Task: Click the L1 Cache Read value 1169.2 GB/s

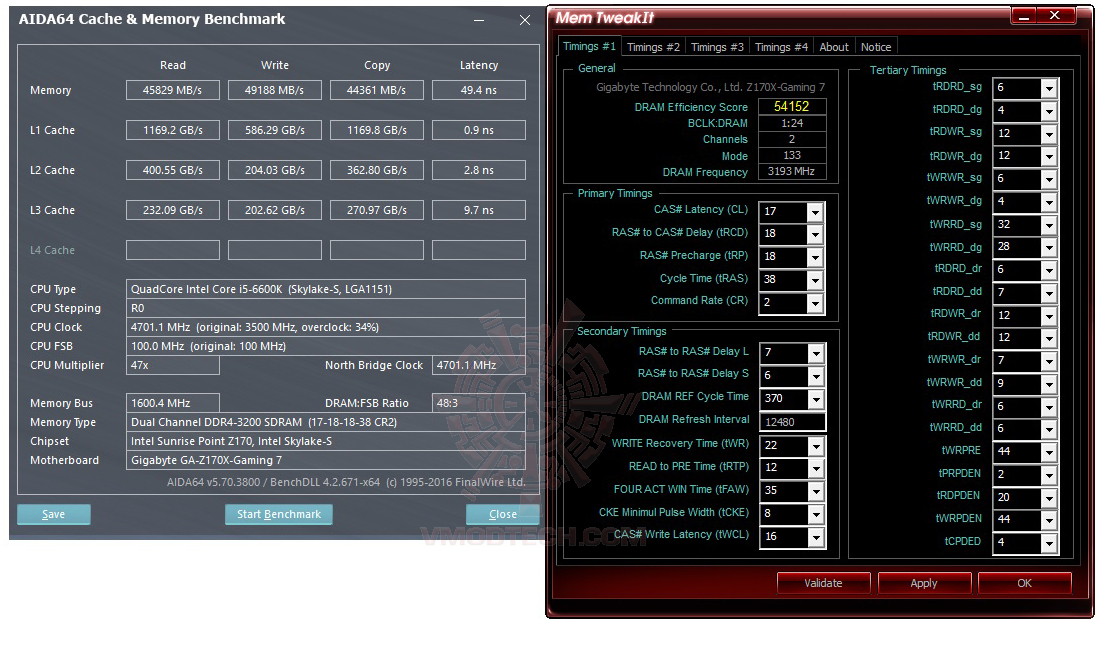Action: 172,130
